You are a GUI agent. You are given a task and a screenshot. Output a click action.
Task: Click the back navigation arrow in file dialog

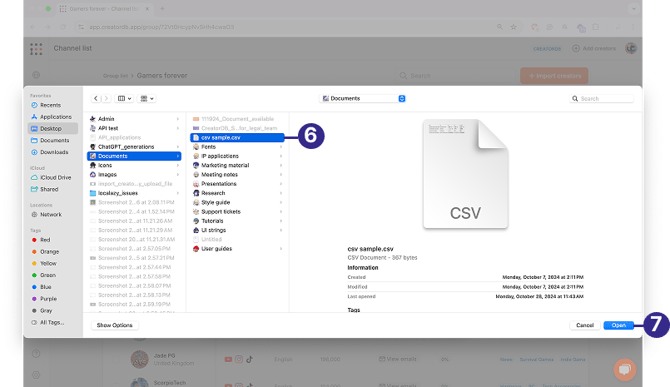point(96,99)
